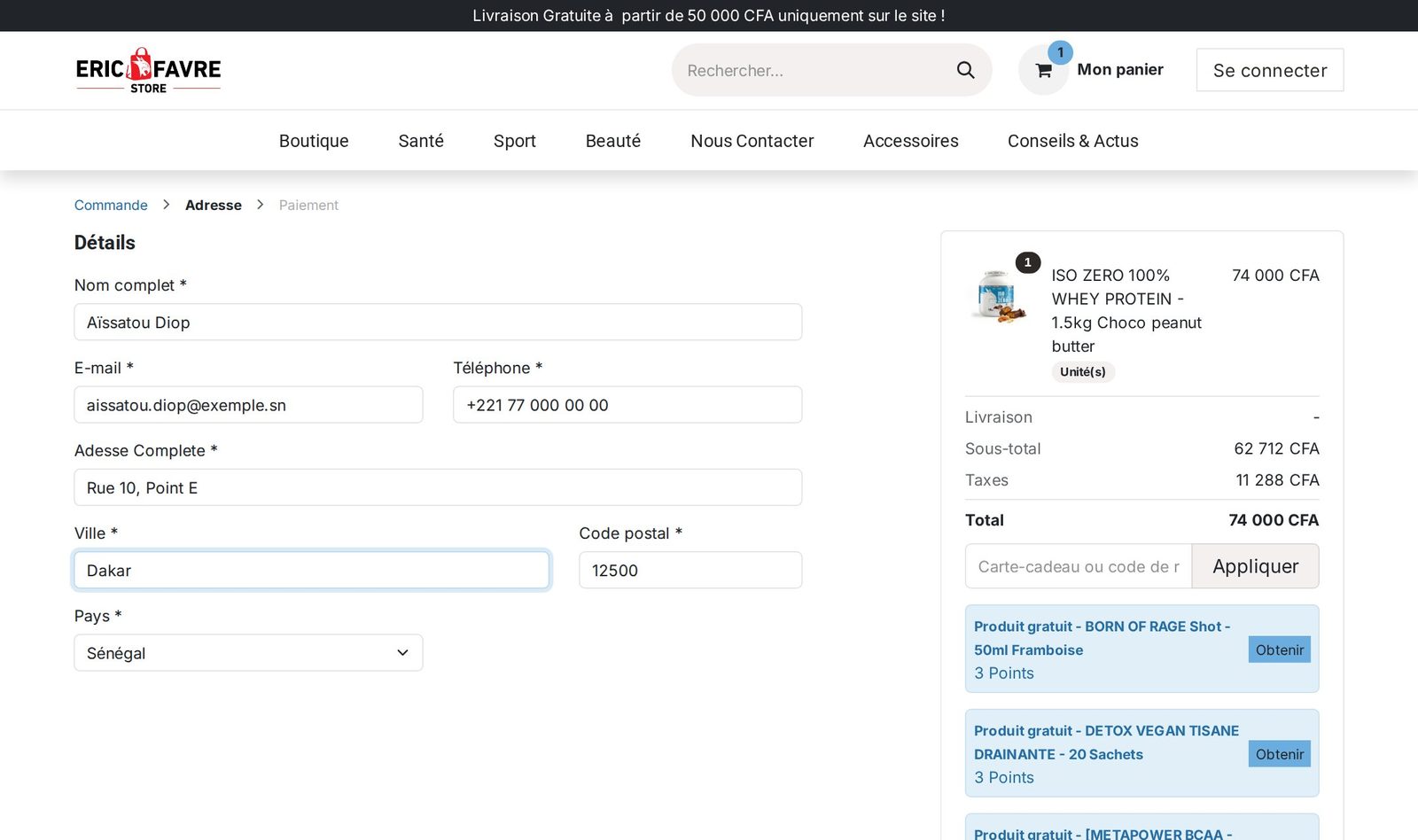Click the product quantity badge on thumbnail
This screenshot has height=840, width=1418.
(1027, 262)
